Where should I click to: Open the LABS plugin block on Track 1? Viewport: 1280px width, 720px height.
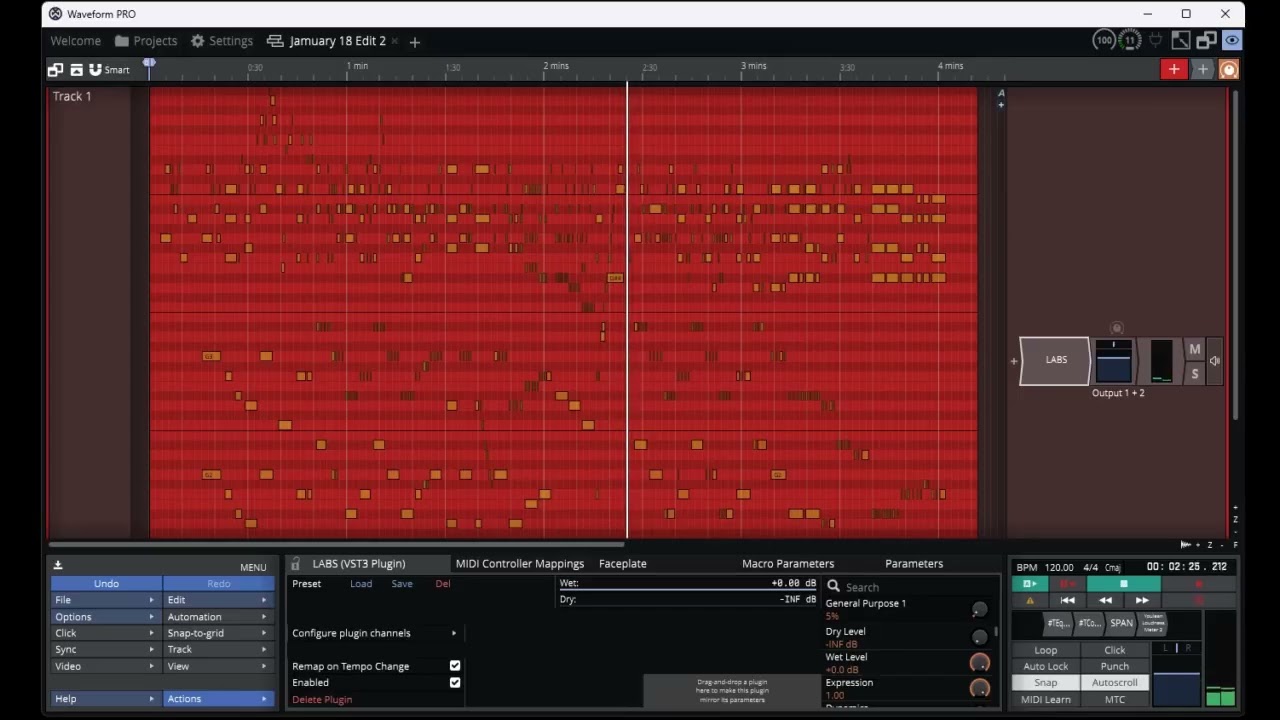coord(1056,360)
